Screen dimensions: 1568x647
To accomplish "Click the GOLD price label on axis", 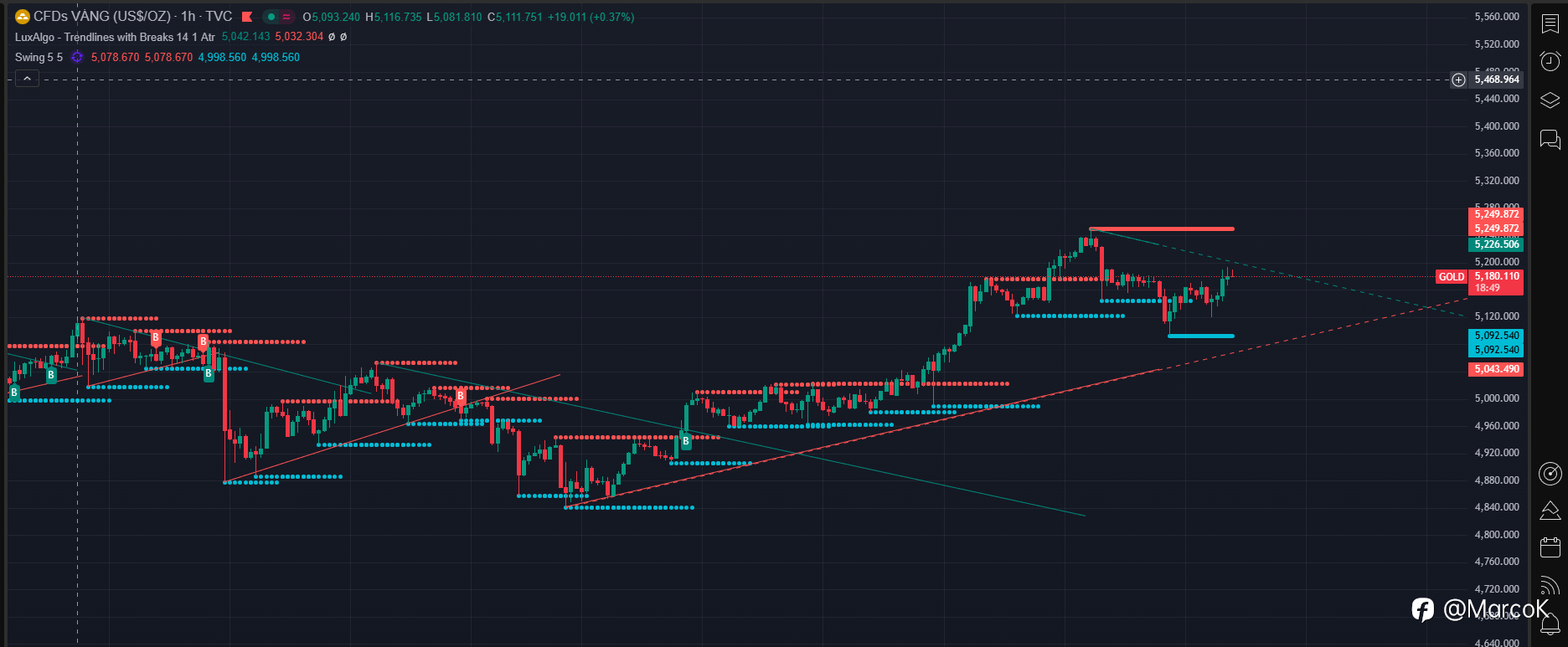I will 1452,277.
